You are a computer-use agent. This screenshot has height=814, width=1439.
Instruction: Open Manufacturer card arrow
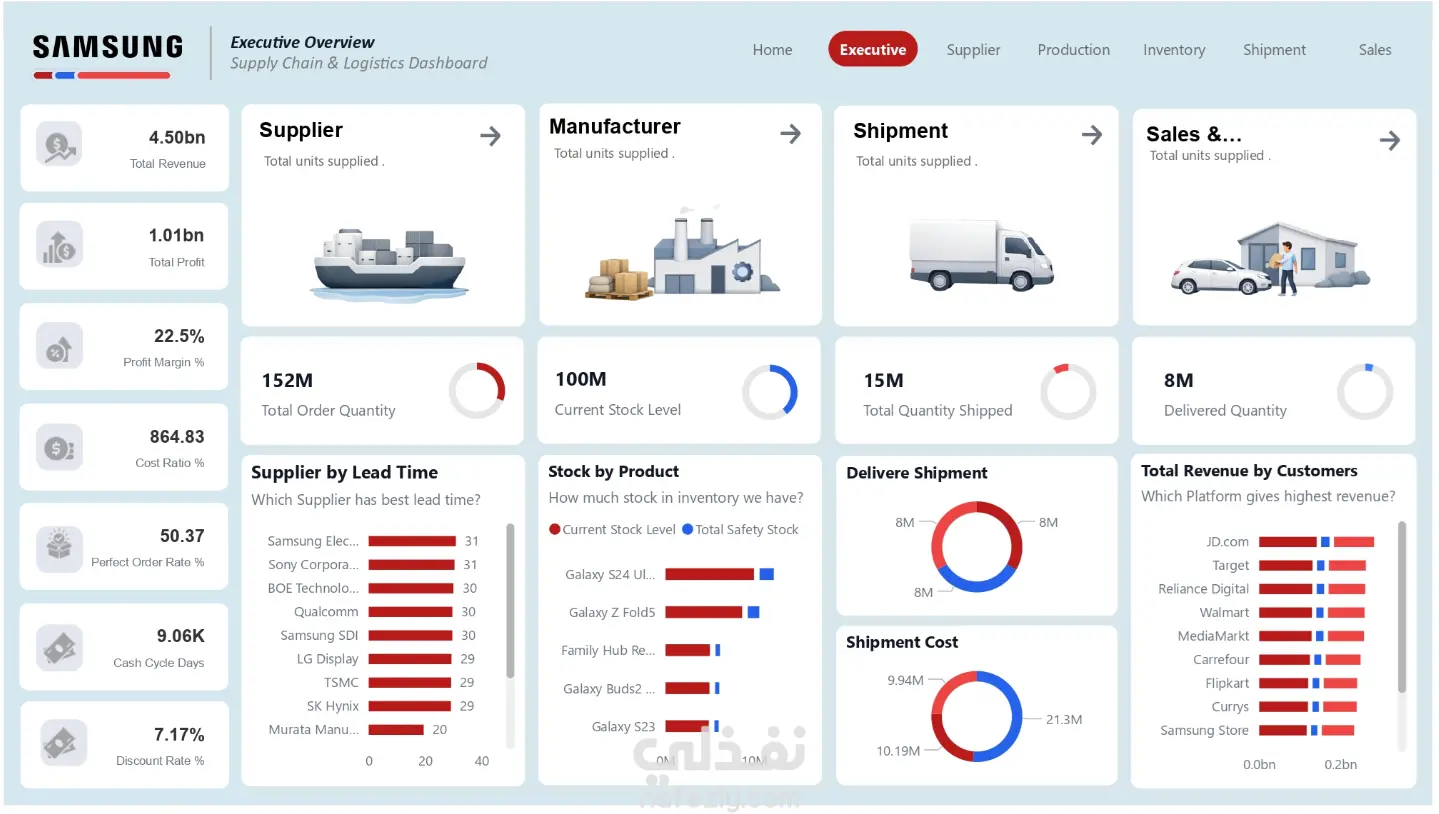[790, 134]
